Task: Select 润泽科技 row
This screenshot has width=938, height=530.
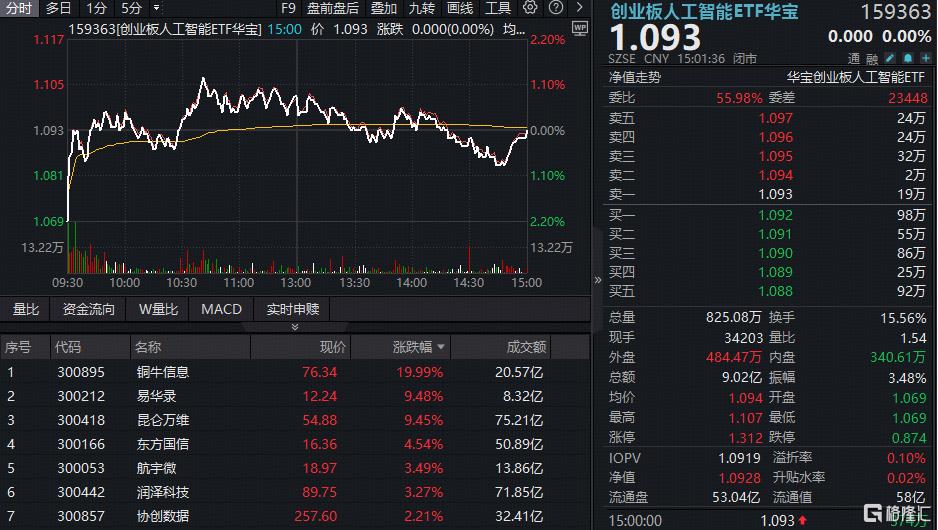Action: coord(295,492)
